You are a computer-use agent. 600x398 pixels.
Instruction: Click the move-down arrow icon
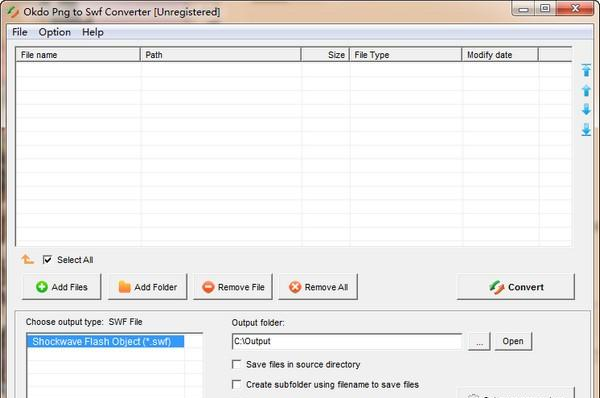[x=586, y=109]
